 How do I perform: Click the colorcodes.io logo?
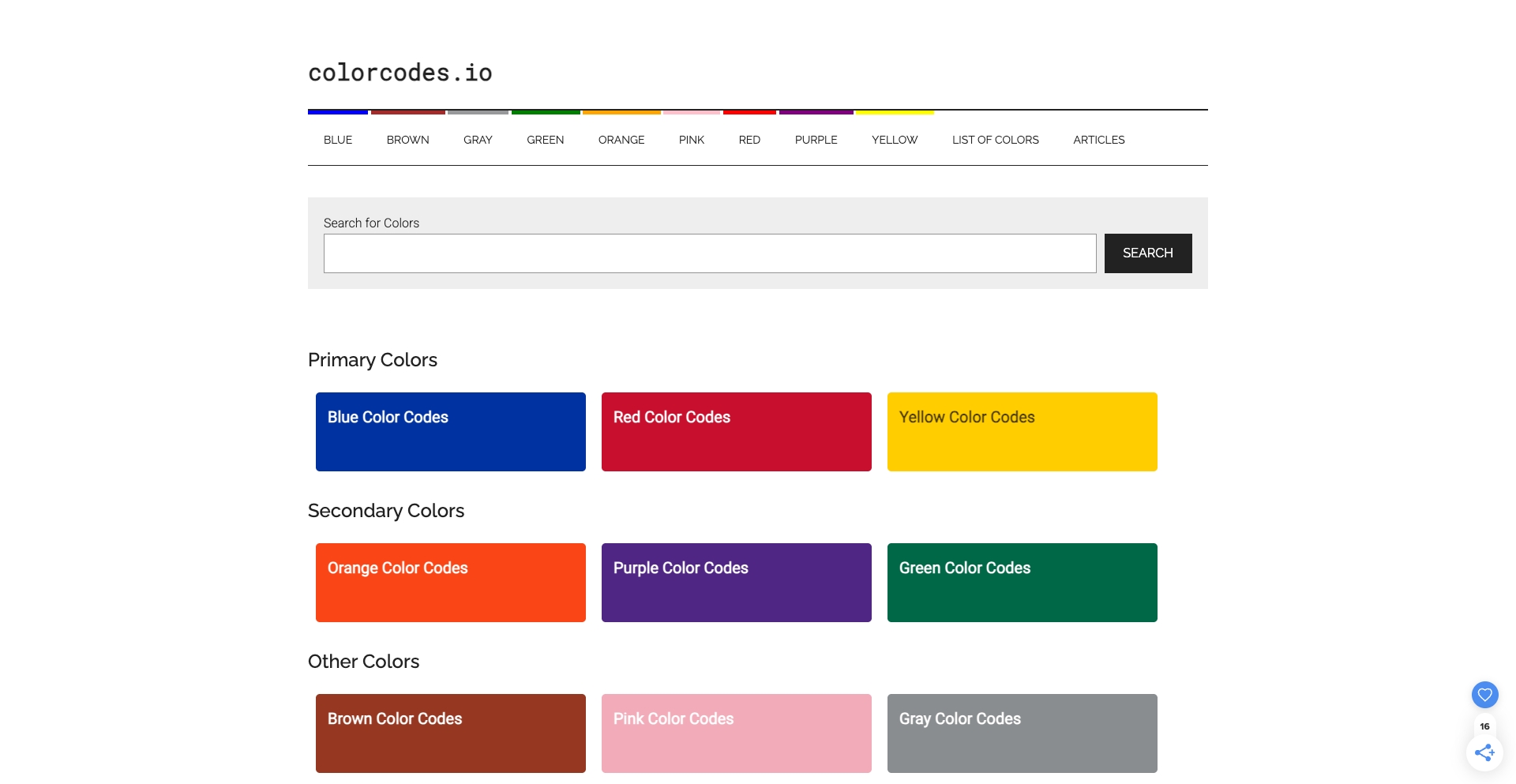pyautogui.click(x=400, y=73)
